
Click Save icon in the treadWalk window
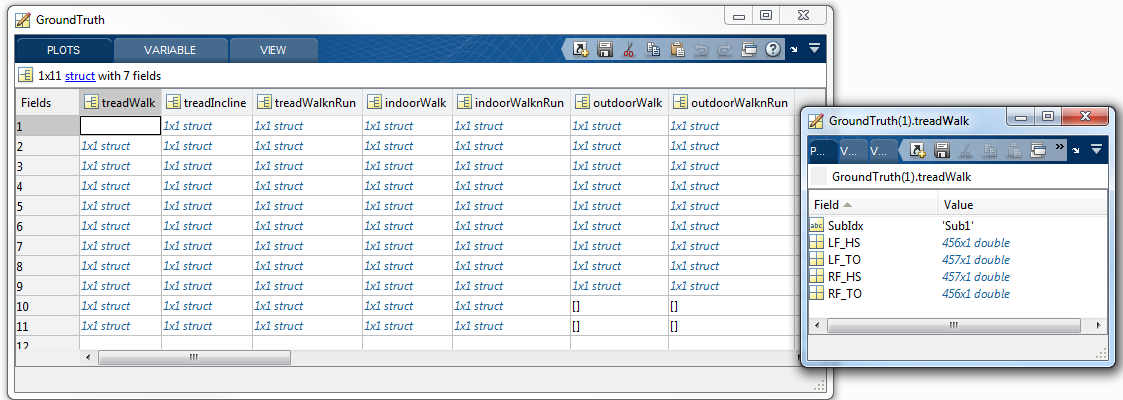940,150
